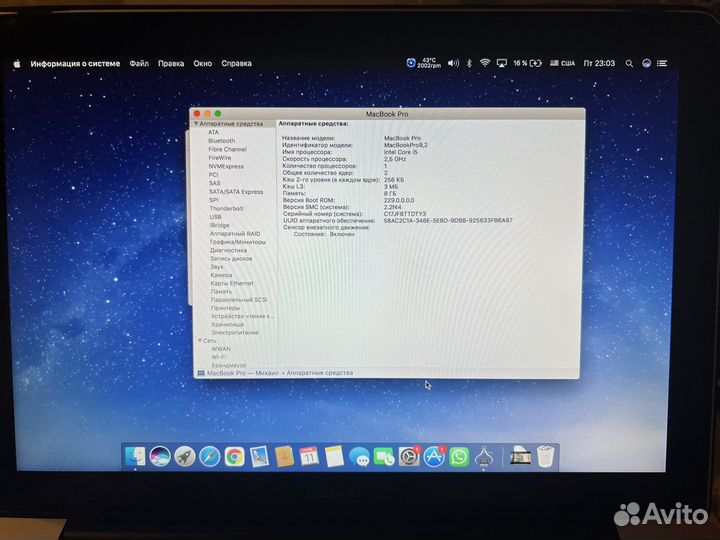The width and height of the screenshot is (720, 540).
Task: Open the Файл menu
Action: tap(139, 63)
